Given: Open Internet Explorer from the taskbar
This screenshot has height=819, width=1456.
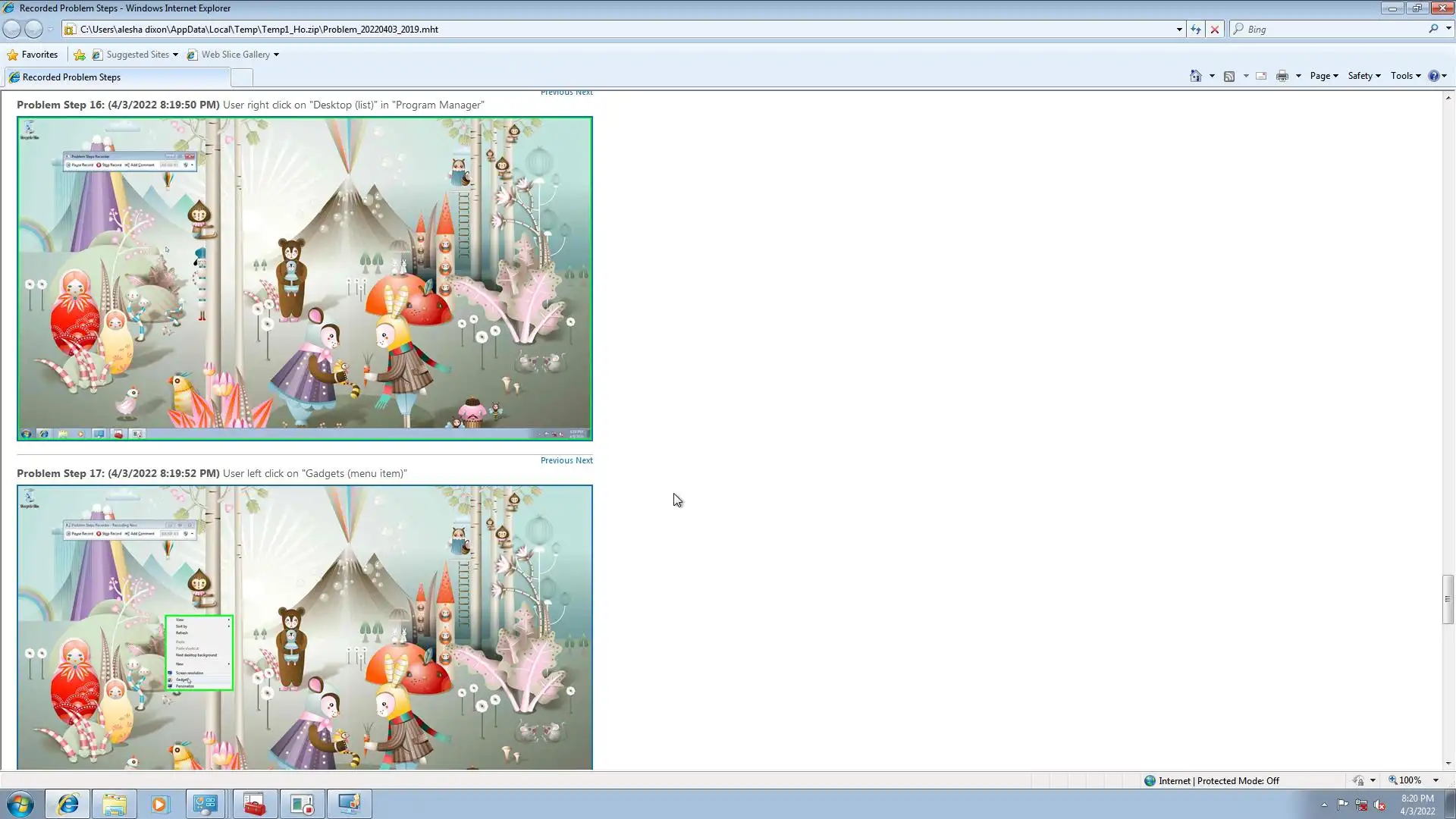Looking at the screenshot, I should [68, 804].
